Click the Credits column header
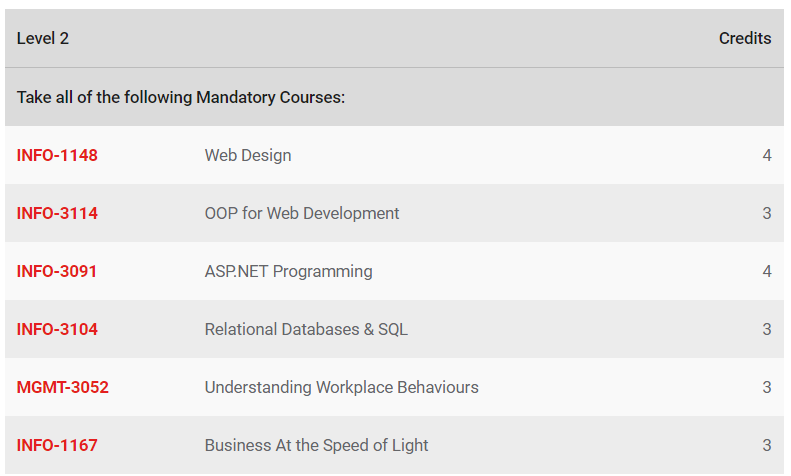 pyautogui.click(x=745, y=38)
